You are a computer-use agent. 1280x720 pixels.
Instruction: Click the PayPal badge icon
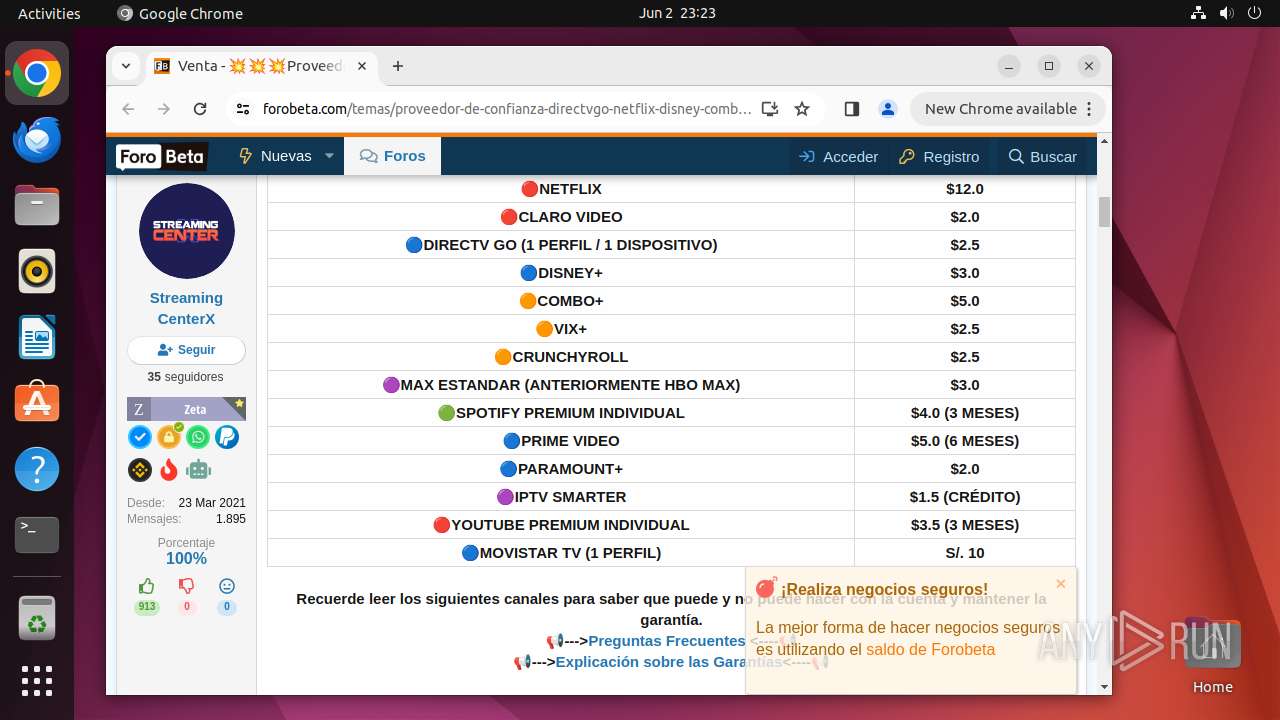point(227,437)
